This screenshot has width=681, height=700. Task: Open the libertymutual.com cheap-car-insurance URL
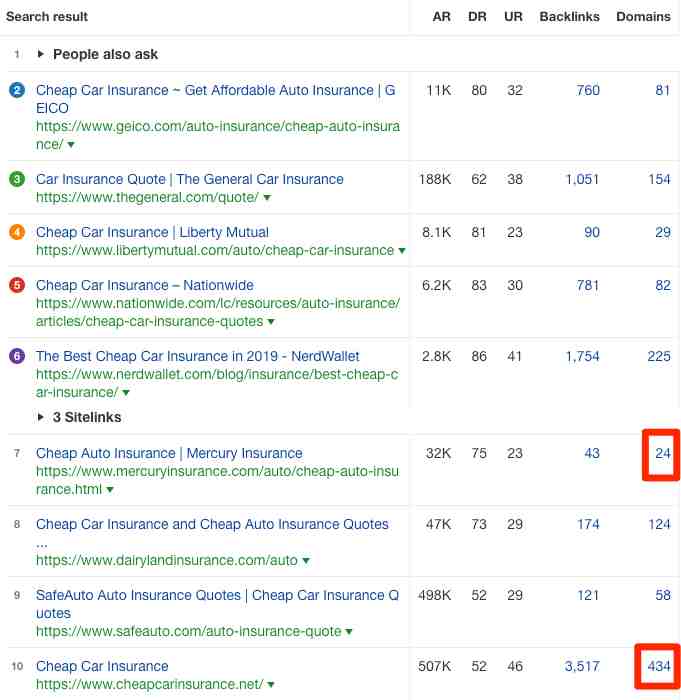point(215,250)
